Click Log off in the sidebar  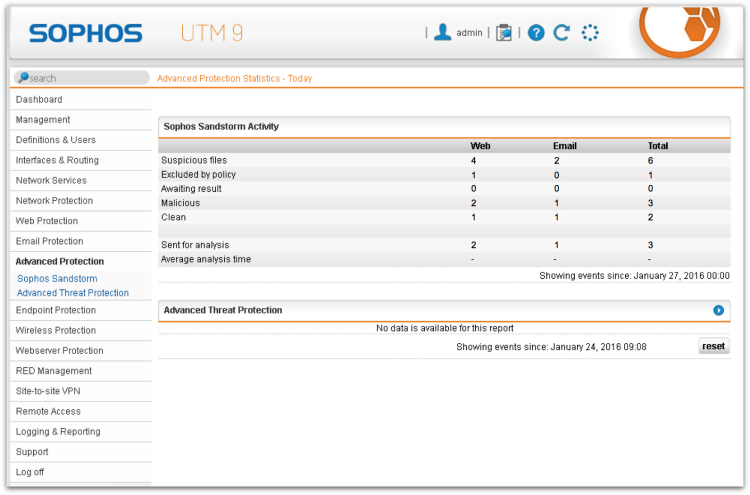coord(80,472)
